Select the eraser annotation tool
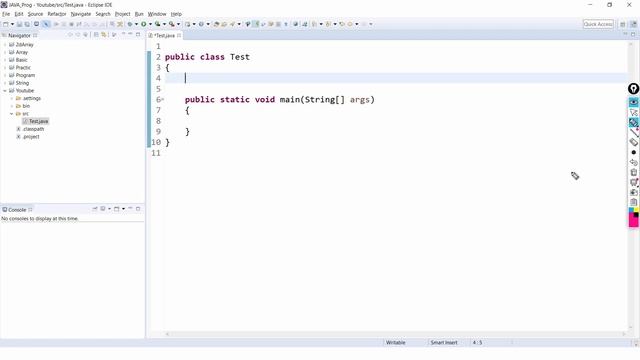 (x=633, y=142)
